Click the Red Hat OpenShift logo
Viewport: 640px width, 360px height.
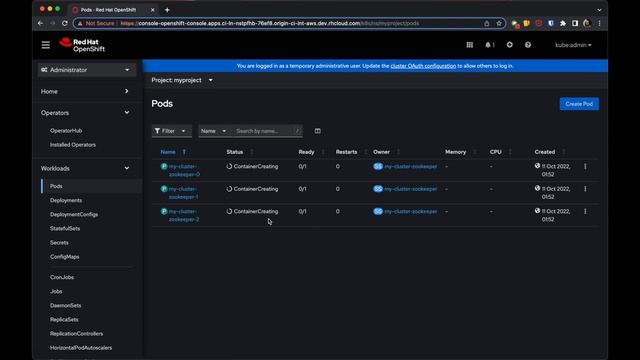click(x=82, y=45)
